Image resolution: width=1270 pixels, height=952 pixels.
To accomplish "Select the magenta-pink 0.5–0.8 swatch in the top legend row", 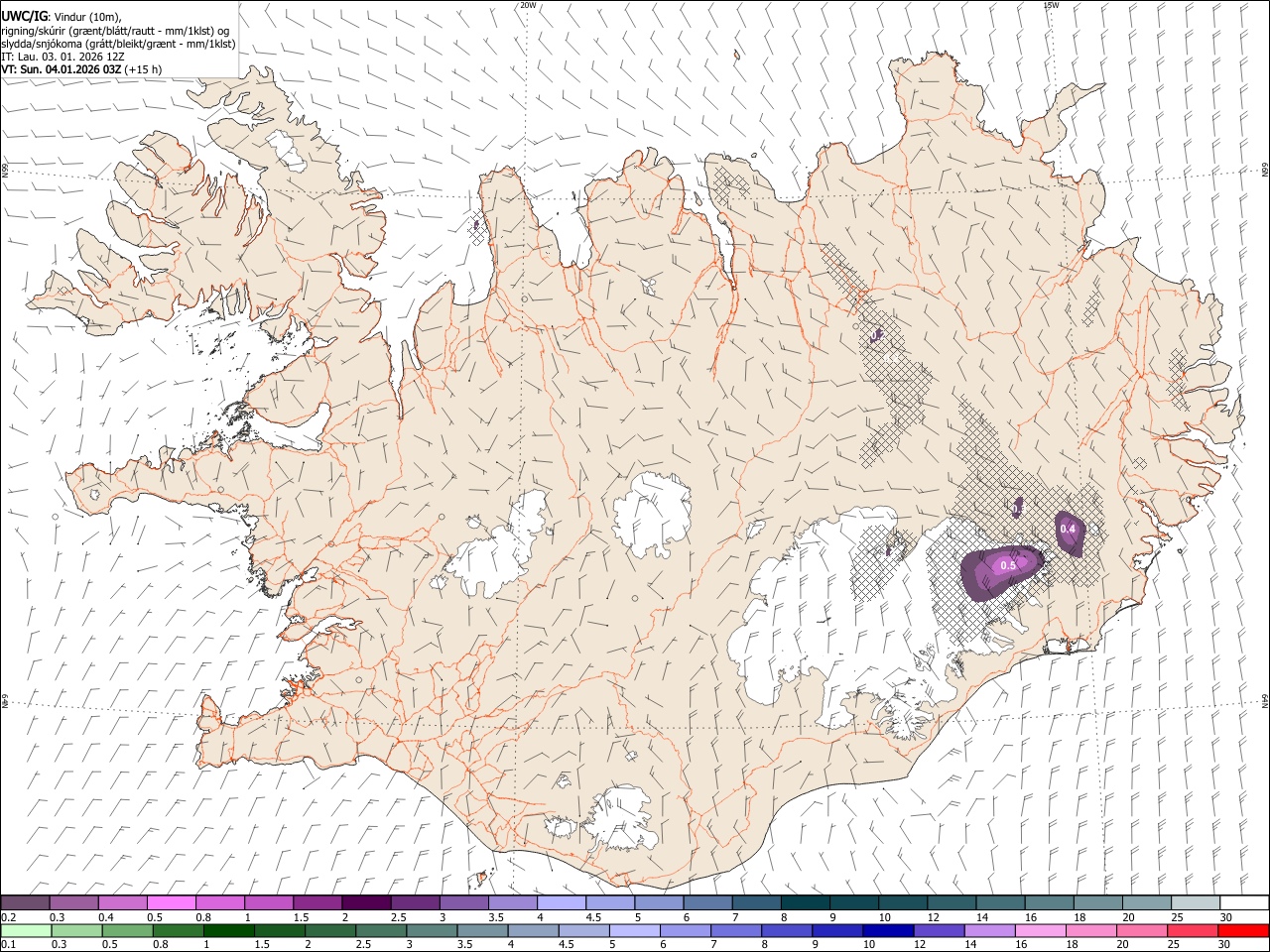I will tap(172, 902).
